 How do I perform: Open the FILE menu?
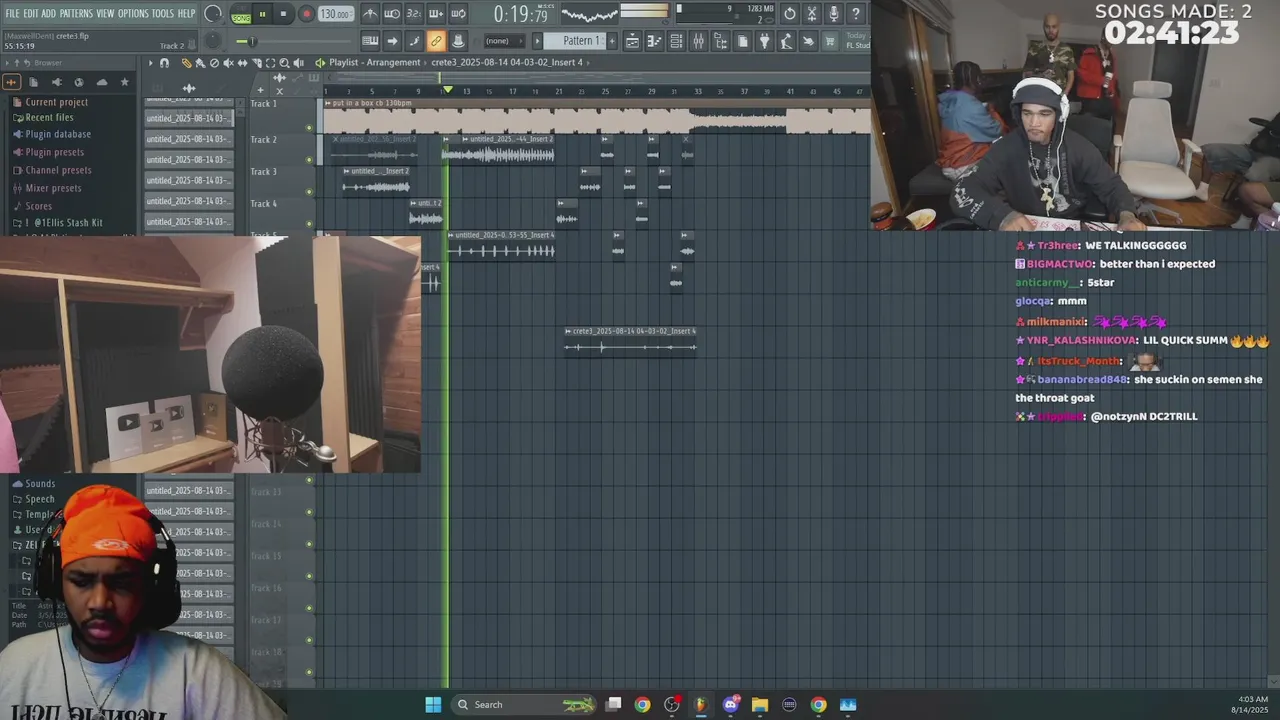13,13
